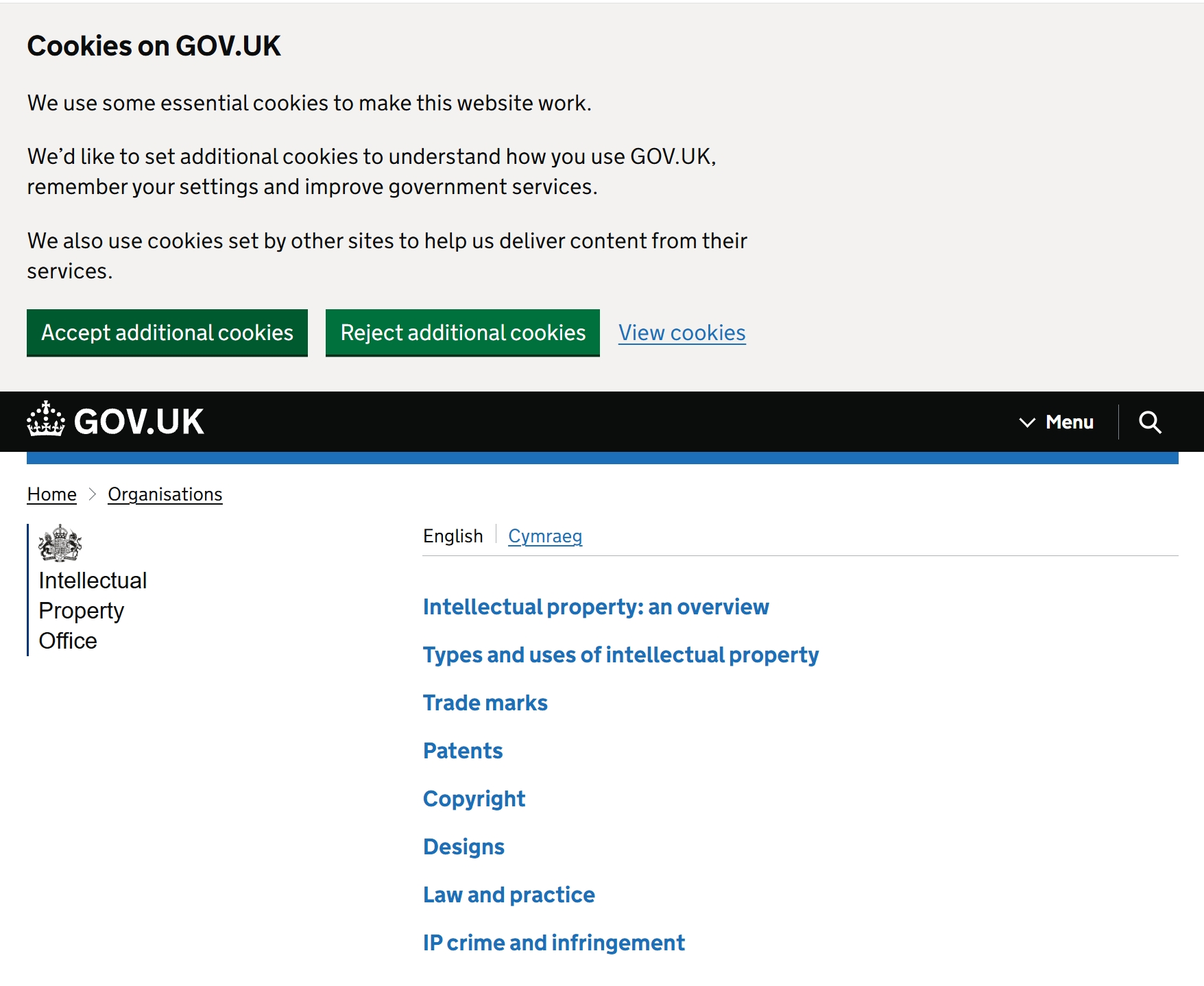Open IP crime and infringement
The image size is (1204, 986).
tap(554, 943)
